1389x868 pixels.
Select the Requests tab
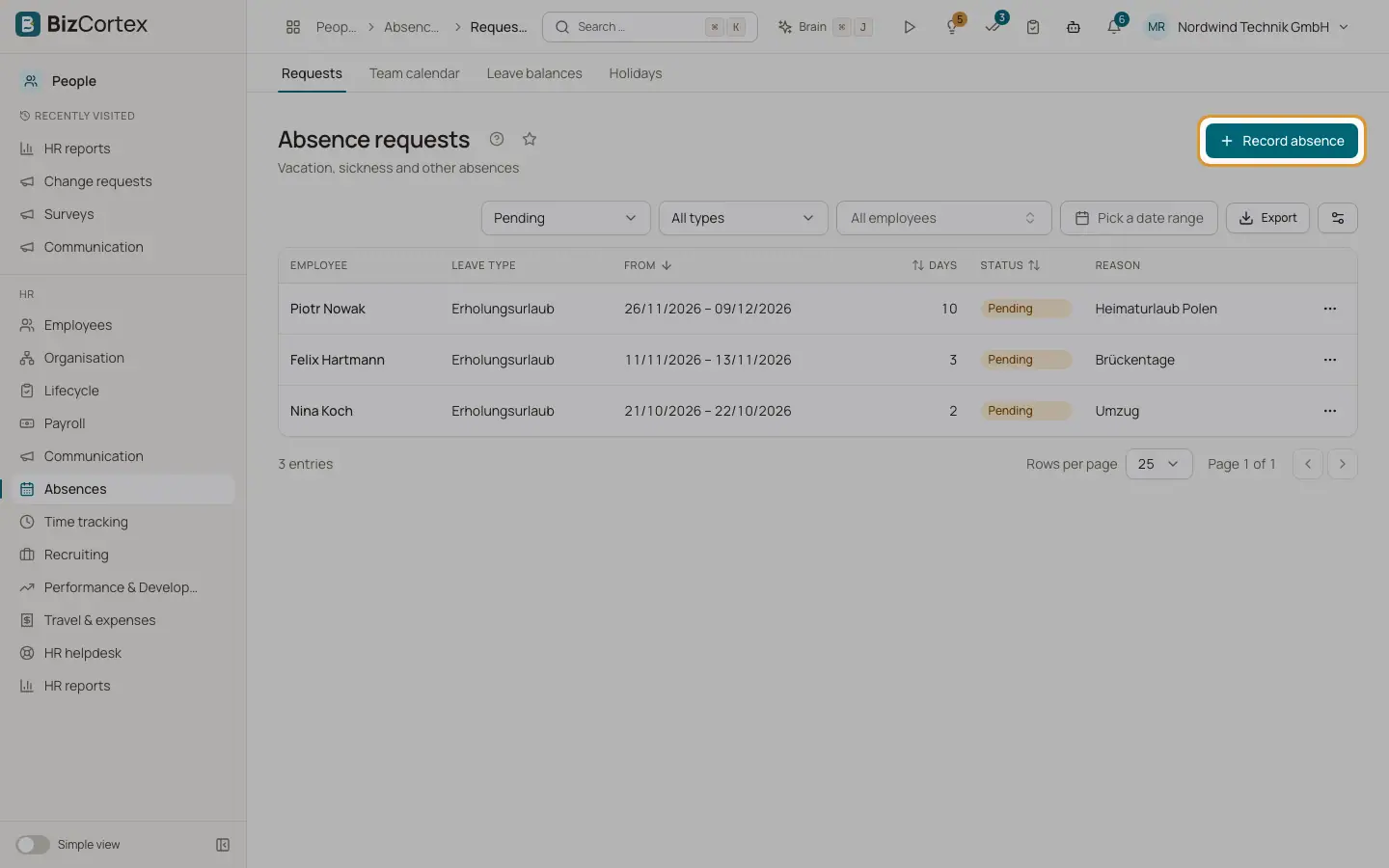312,73
